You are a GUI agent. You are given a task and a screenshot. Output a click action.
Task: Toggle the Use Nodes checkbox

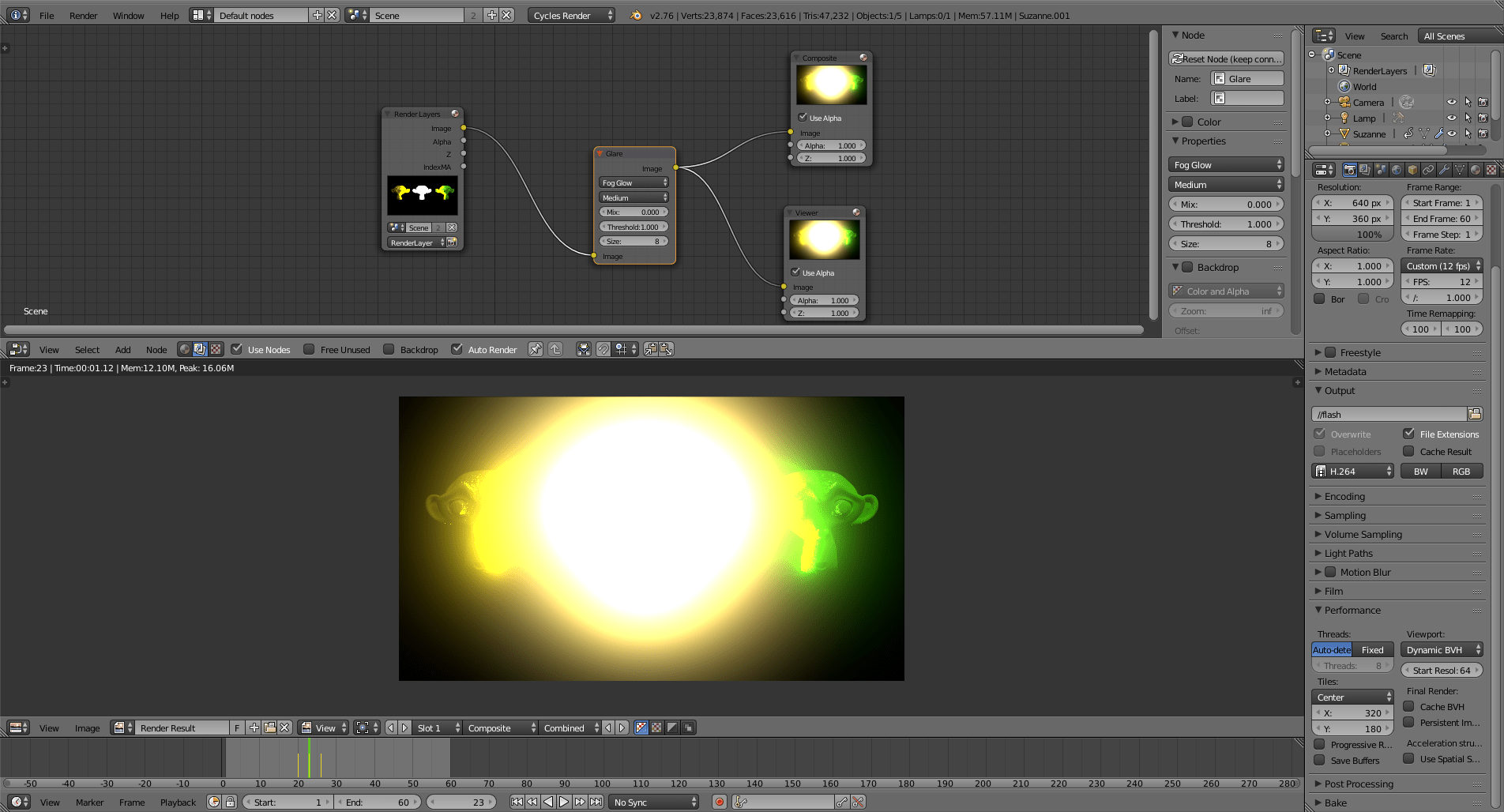[x=236, y=349]
